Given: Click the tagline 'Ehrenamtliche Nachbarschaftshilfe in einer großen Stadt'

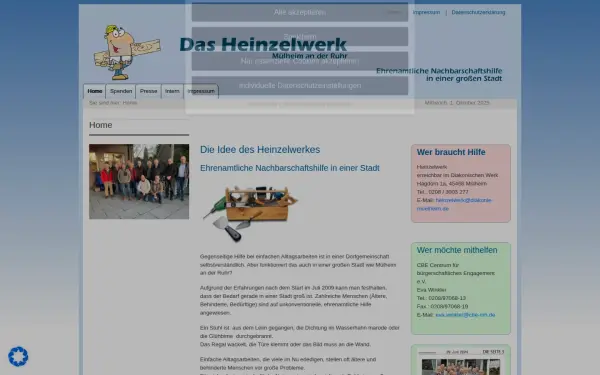Looking at the screenshot, I should coord(439,75).
